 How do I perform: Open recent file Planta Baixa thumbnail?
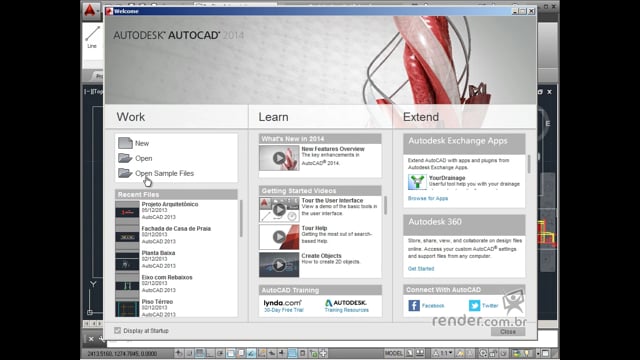click(x=127, y=260)
